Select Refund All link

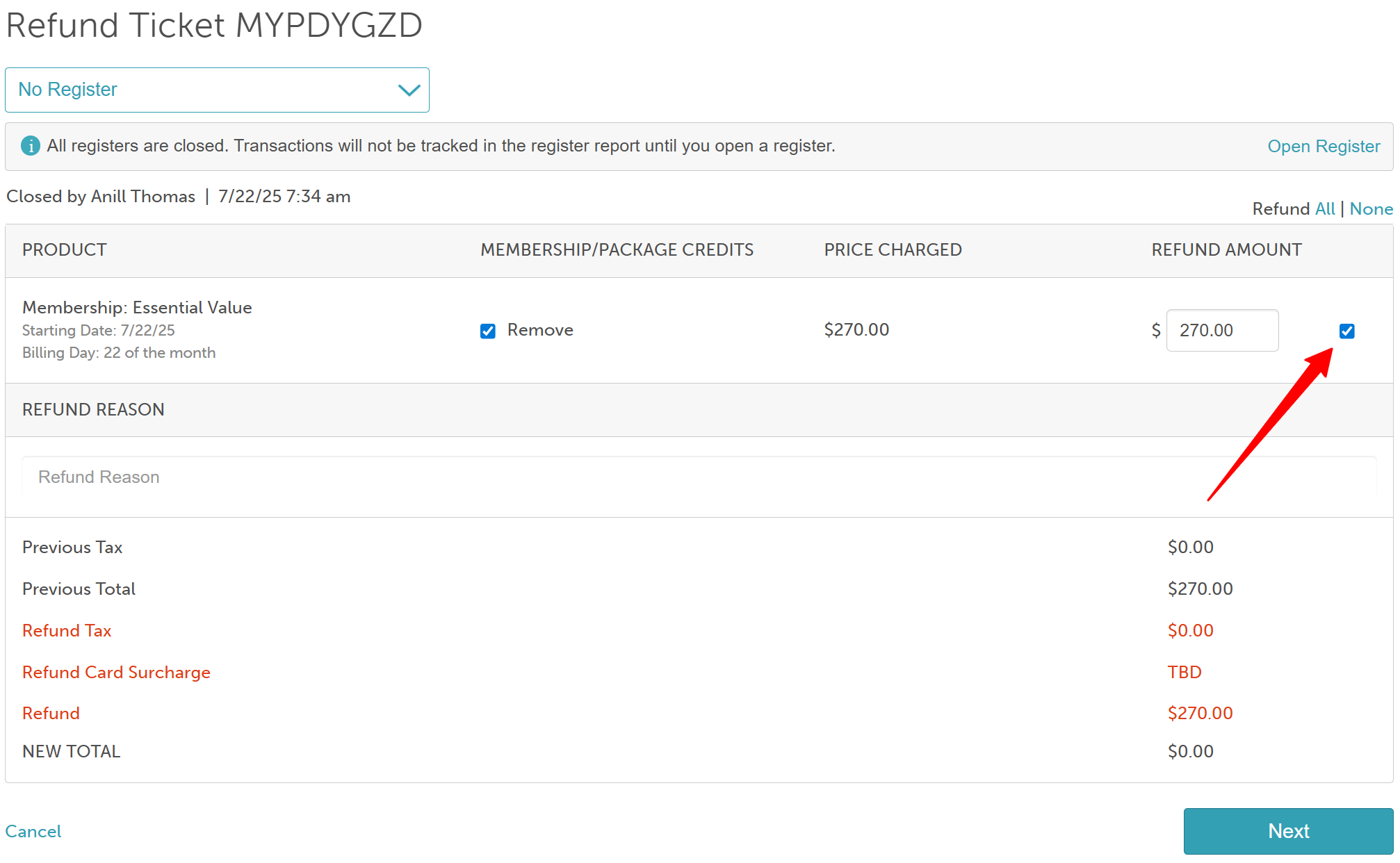(1324, 209)
